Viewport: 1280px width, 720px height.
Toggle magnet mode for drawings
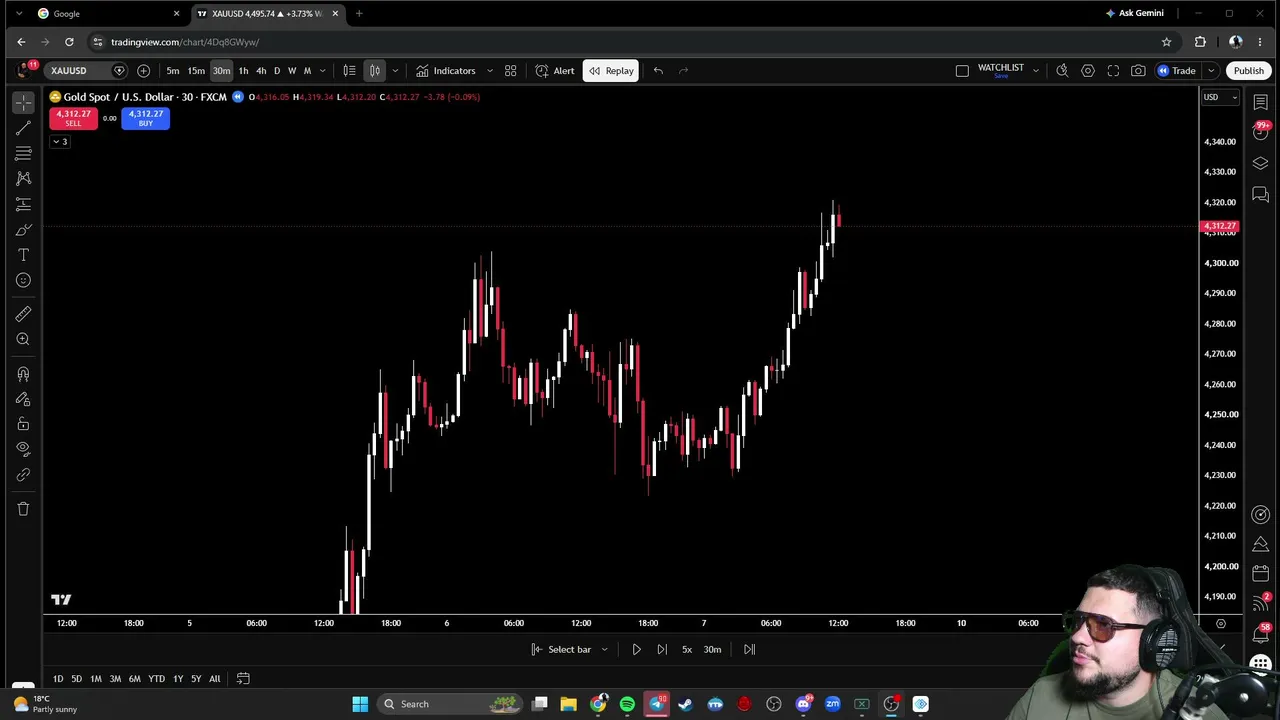(23, 374)
